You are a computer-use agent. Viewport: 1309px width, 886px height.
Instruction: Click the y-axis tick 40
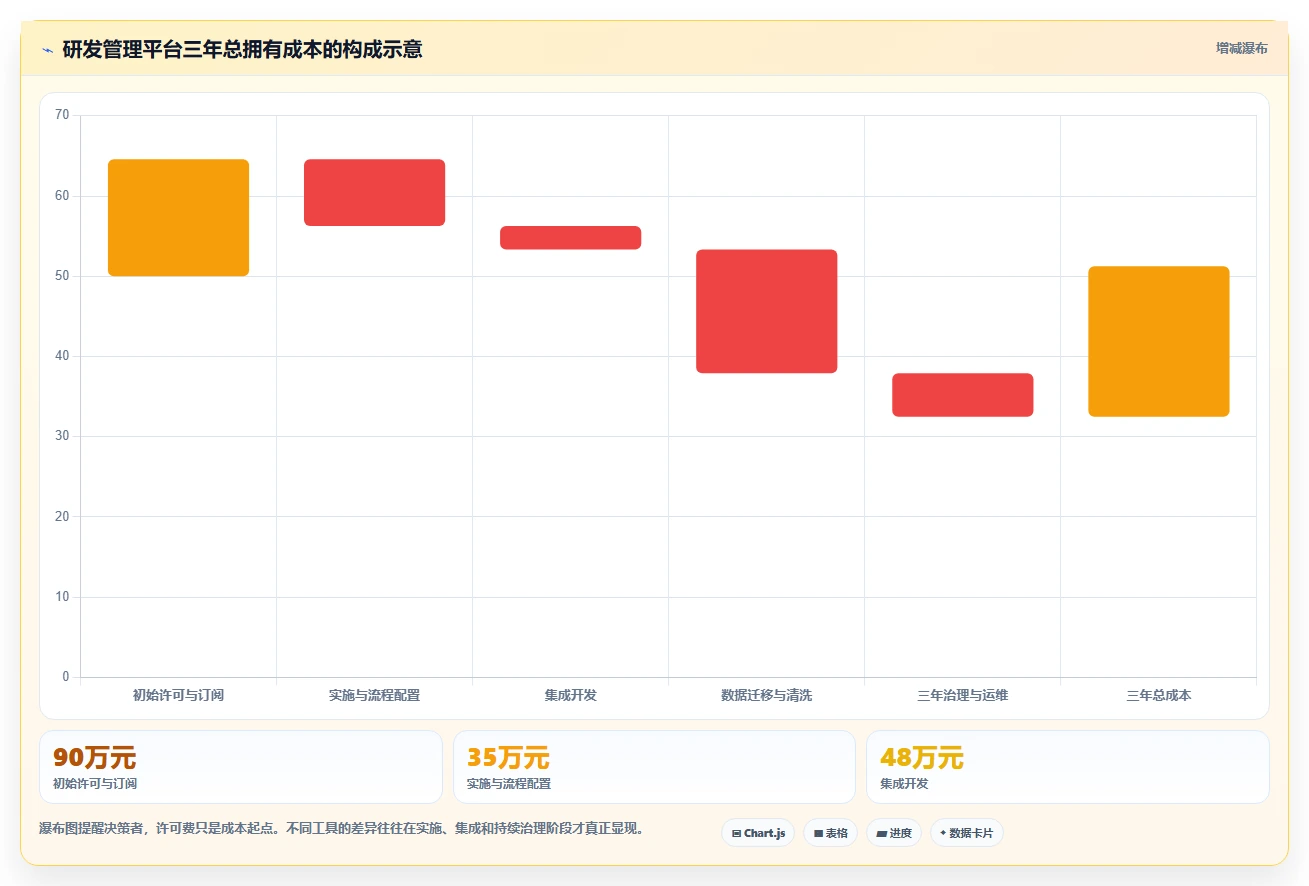tap(62, 356)
